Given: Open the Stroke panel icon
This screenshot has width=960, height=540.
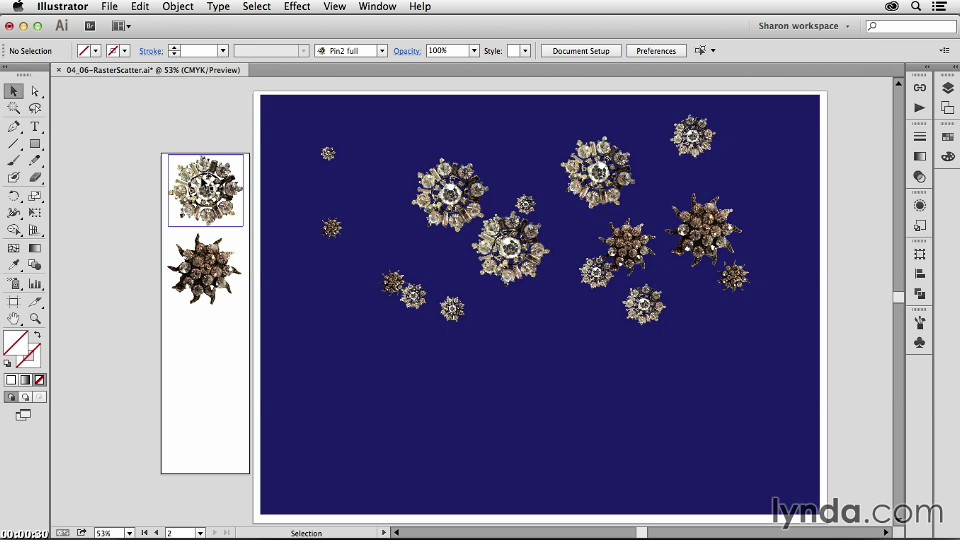Looking at the screenshot, I should coord(919,137).
